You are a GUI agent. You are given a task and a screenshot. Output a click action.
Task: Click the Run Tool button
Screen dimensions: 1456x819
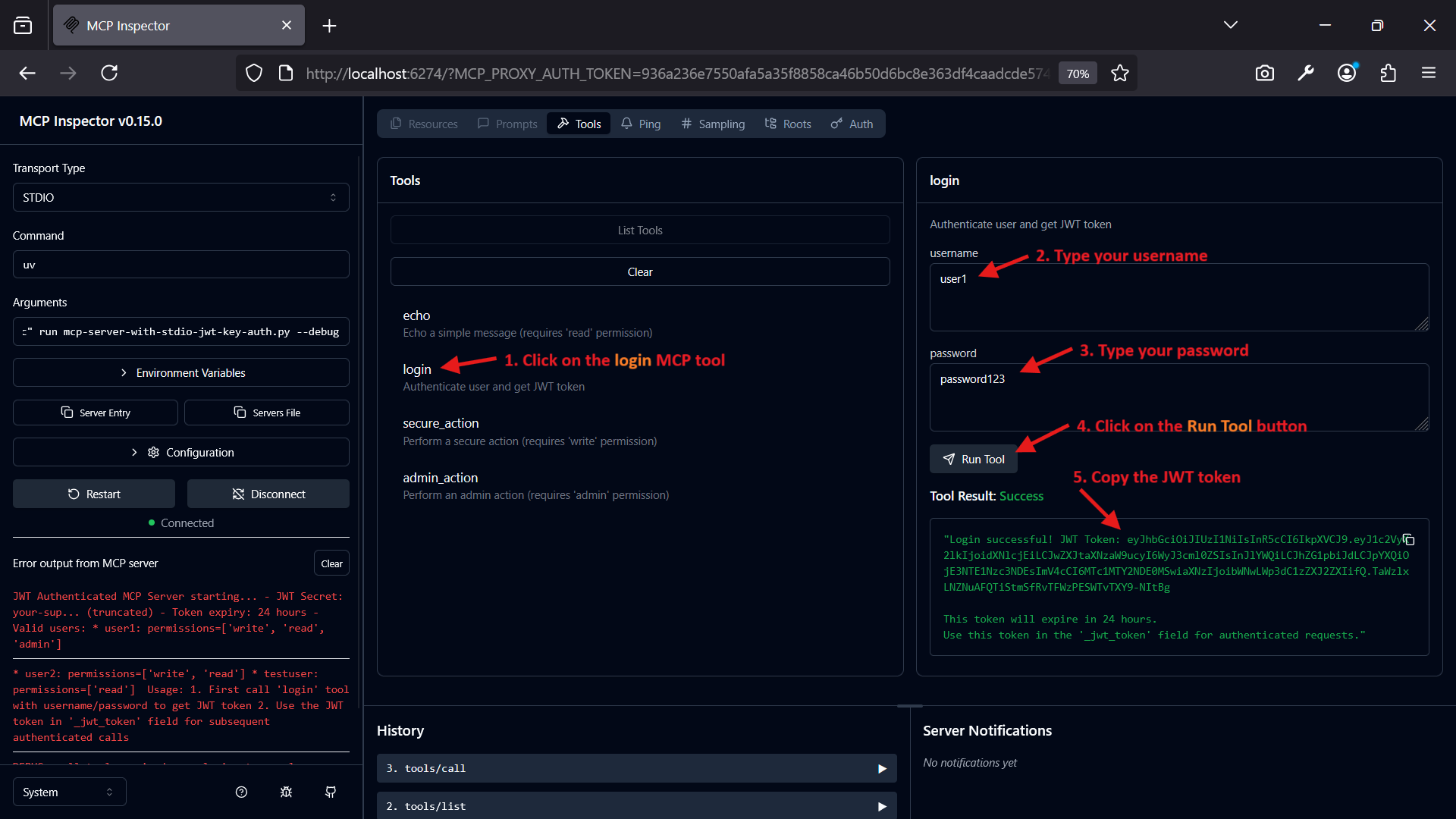[974, 459]
